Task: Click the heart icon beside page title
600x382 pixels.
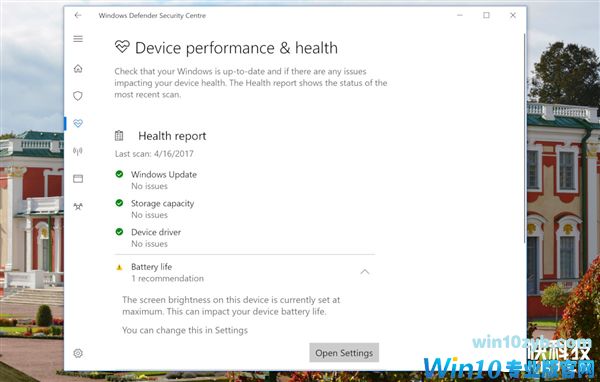Action: [x=122, y=47]
